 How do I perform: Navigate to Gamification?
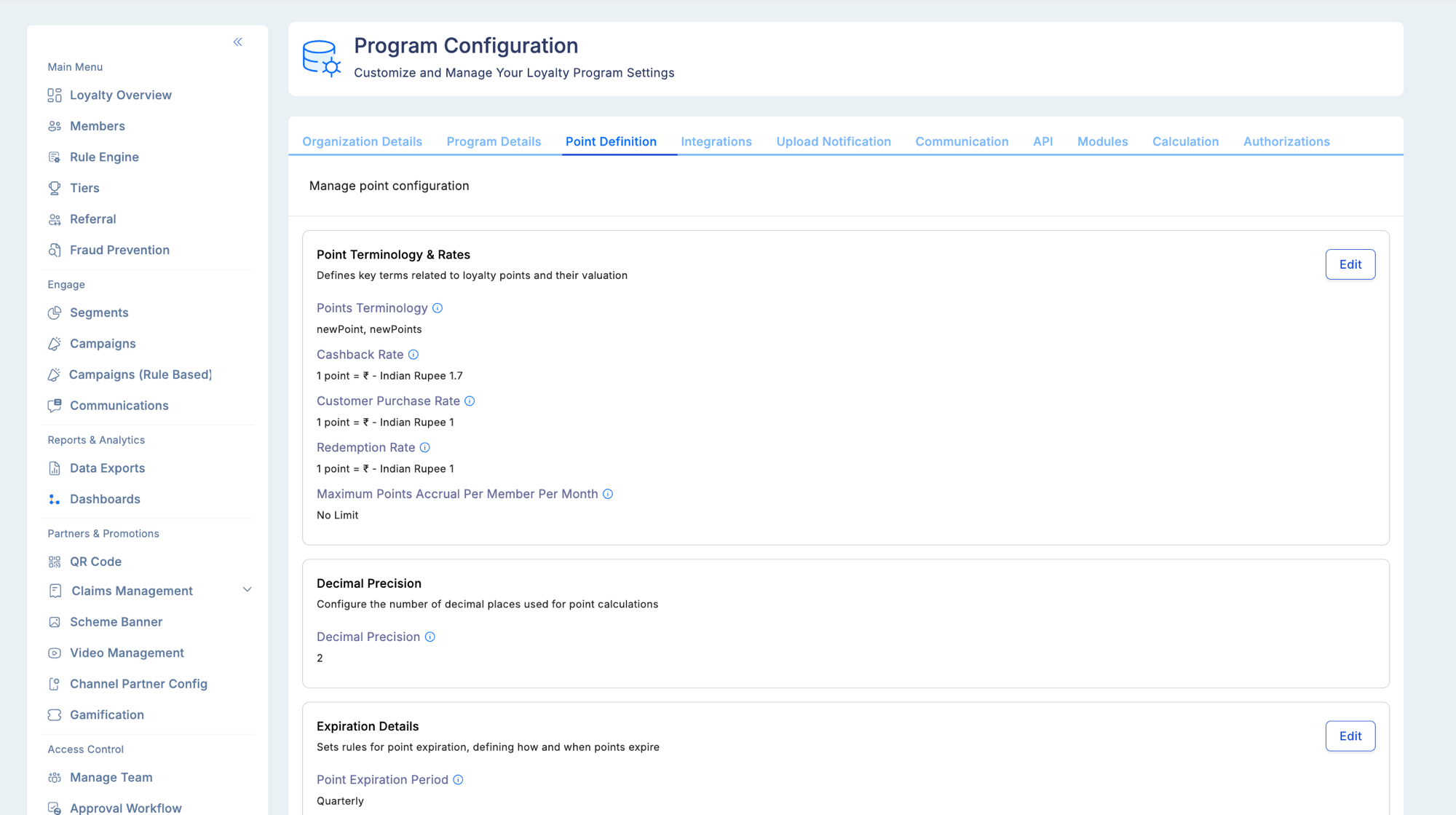(107, 715)
